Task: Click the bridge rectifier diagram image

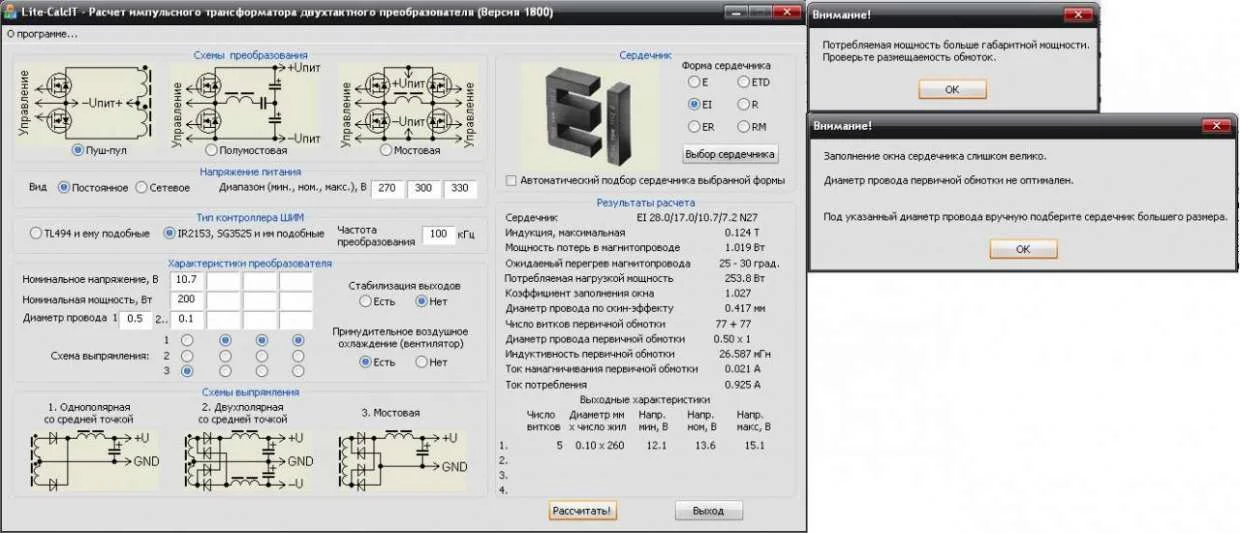Action: click(403, 459)
